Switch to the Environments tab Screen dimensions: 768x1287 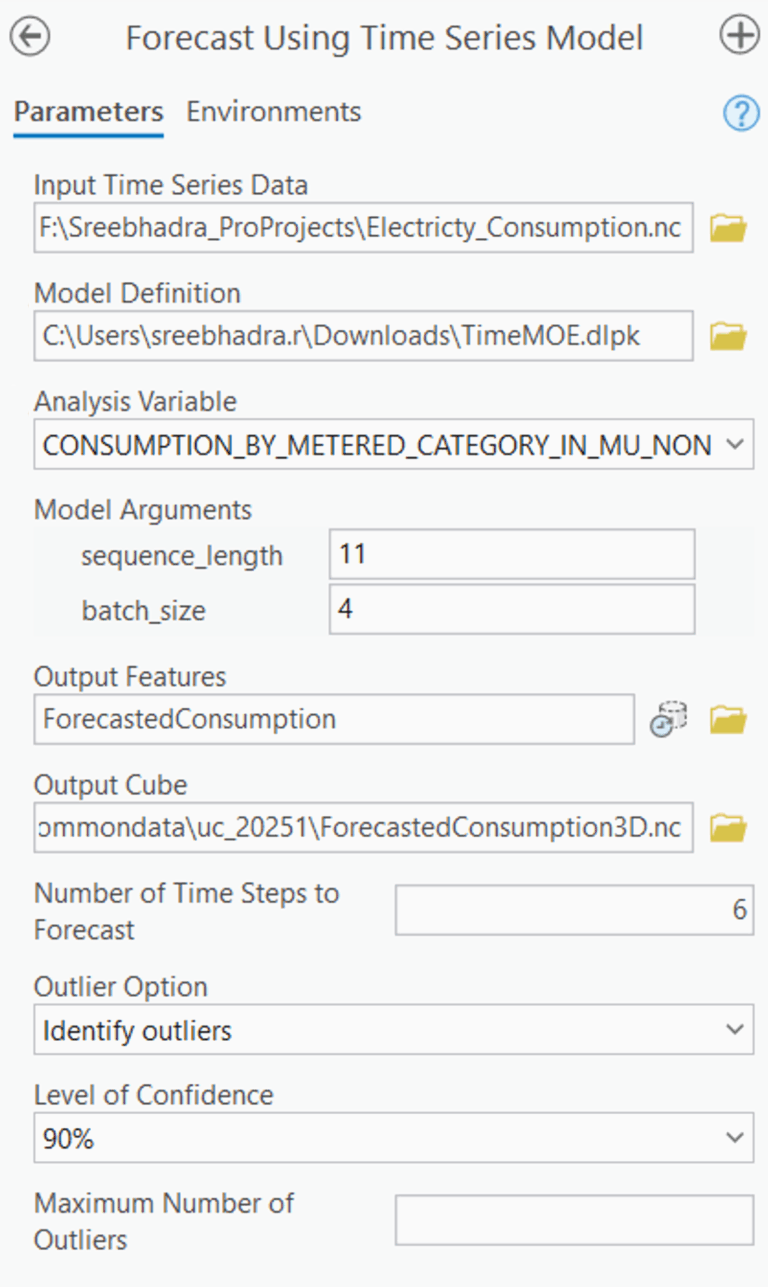click(x=272, y=111)
